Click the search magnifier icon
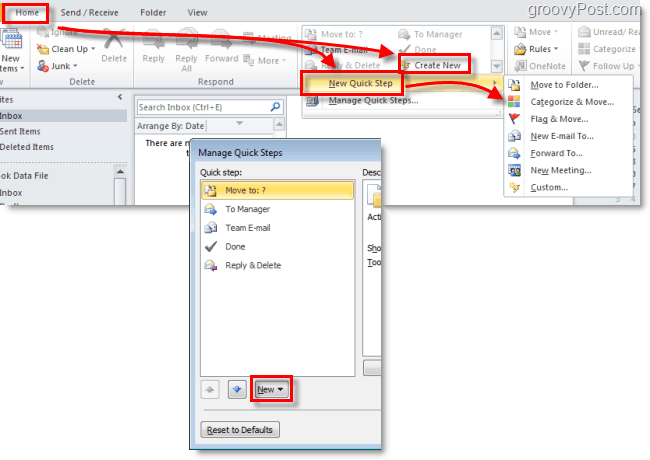Image resolution: width=650 pixels, height=460 pixels. (275, 107)
